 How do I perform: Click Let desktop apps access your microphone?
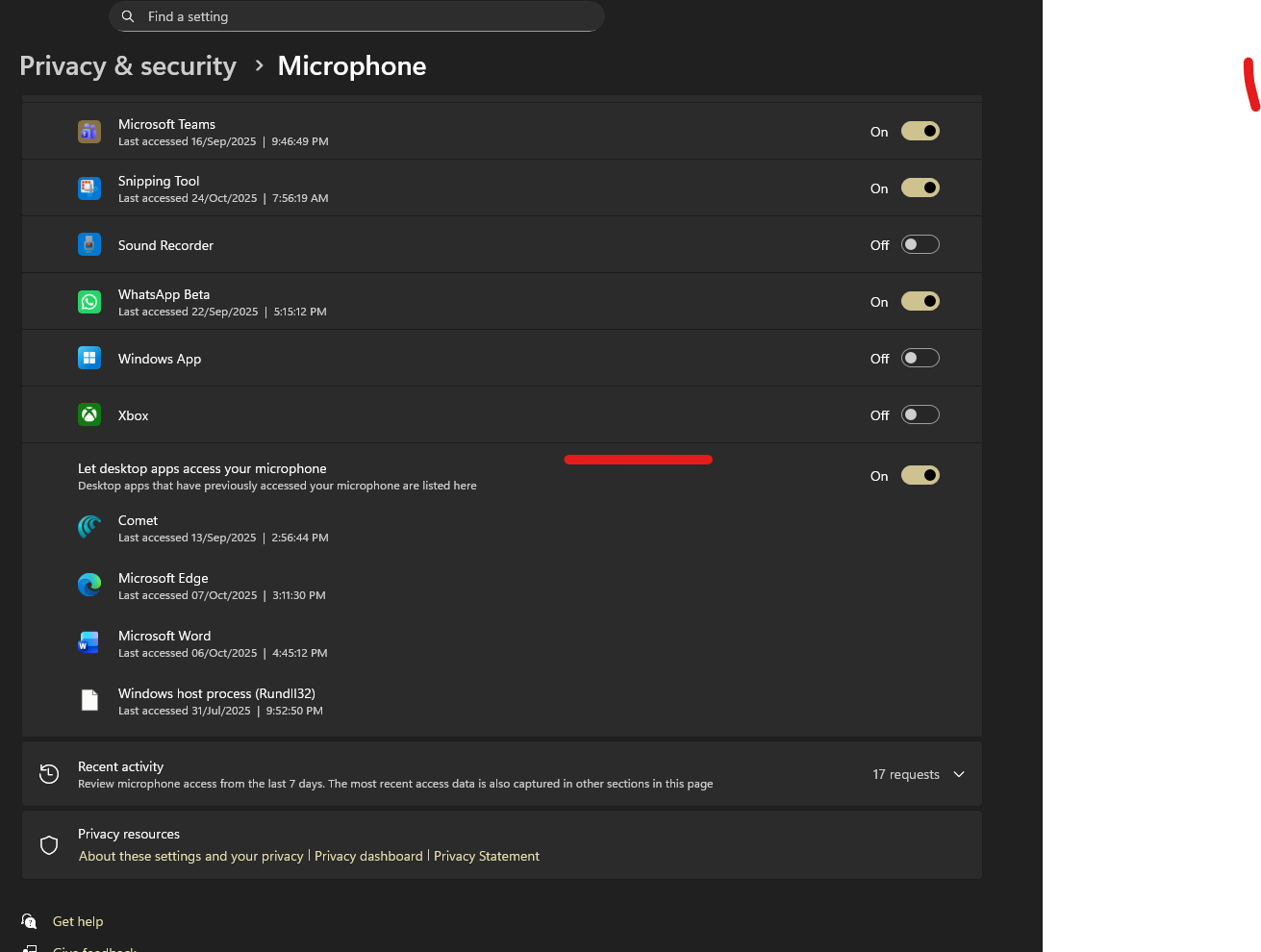point(202,468)
